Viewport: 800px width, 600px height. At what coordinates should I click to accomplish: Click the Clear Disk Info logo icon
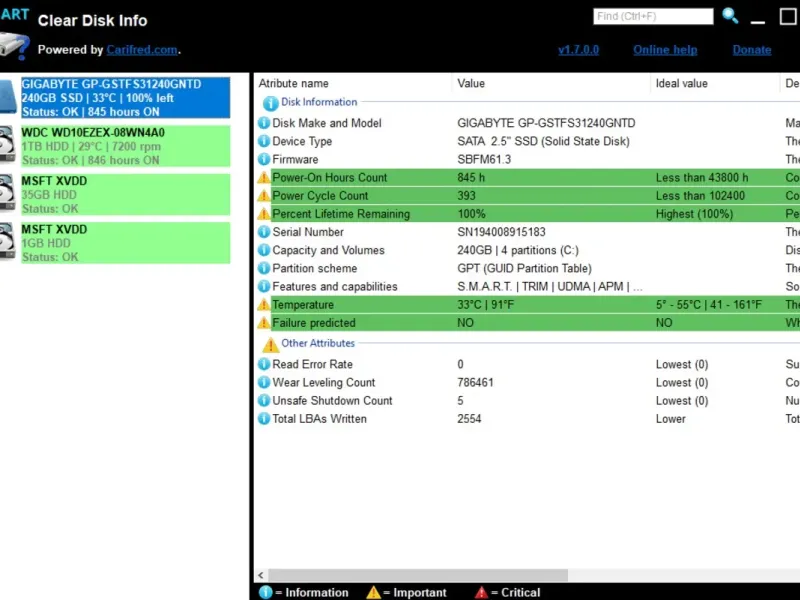pyautogui.click(x=14, y=40)
